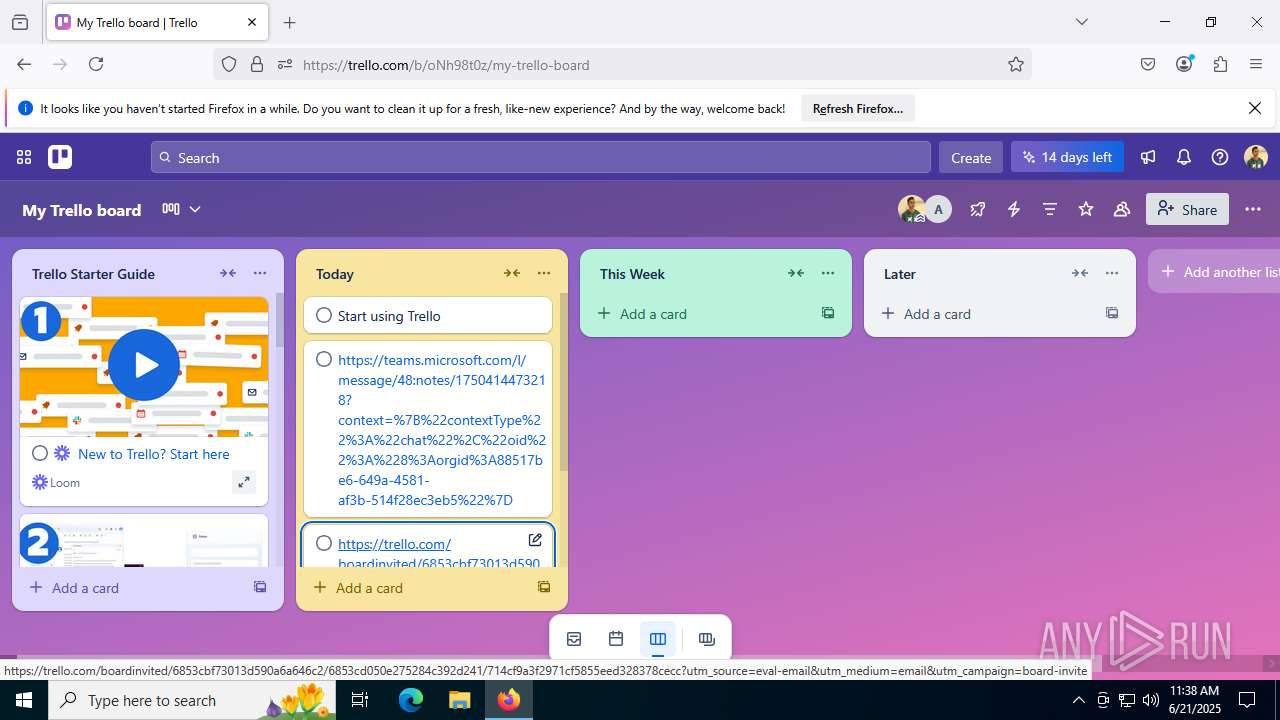Open the Trello app switcher grid icon
The height and width of the screenshot is (720, 1280).
(x=24, y=157)
